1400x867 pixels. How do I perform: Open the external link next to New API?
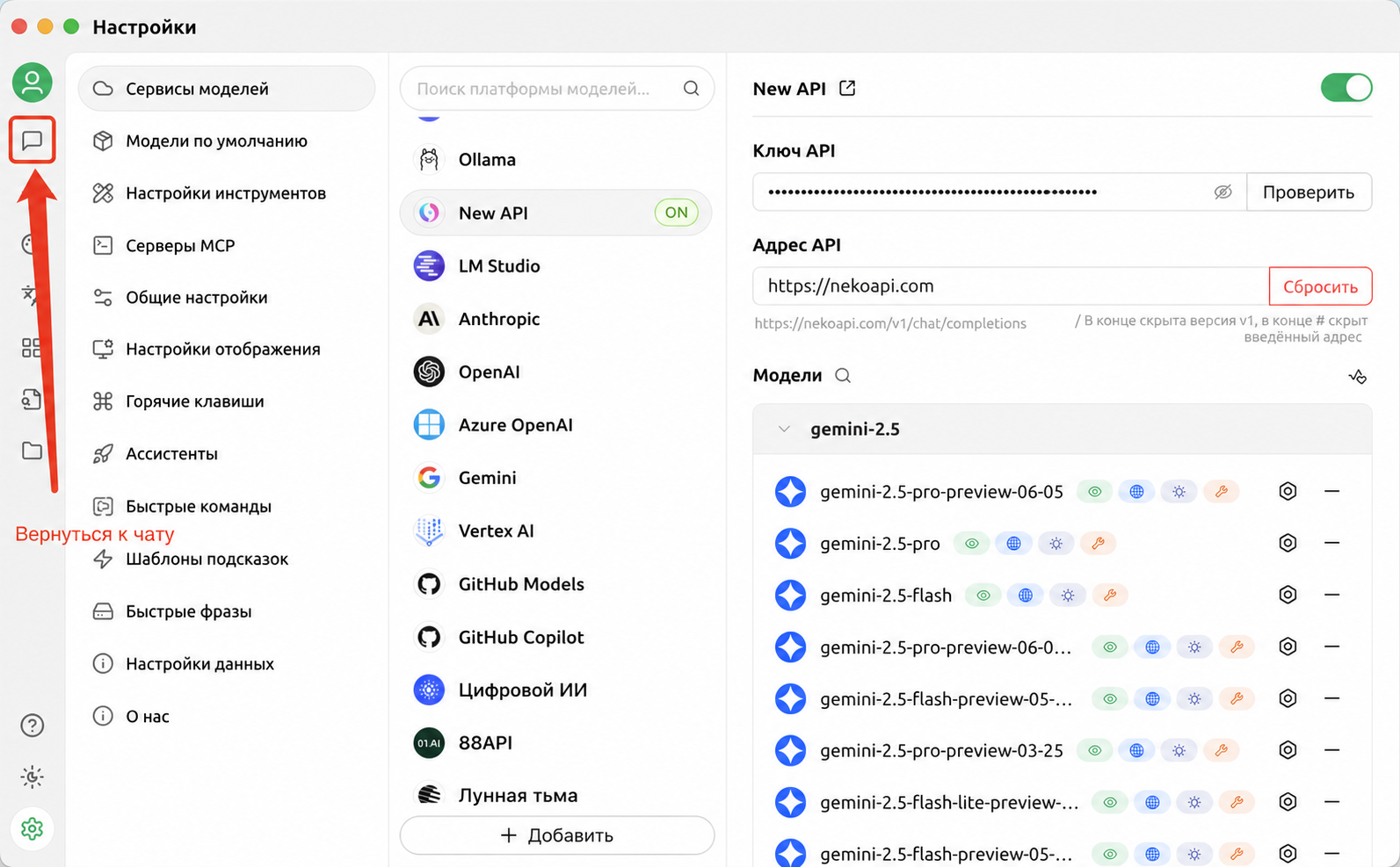click(x=847, y=88)
